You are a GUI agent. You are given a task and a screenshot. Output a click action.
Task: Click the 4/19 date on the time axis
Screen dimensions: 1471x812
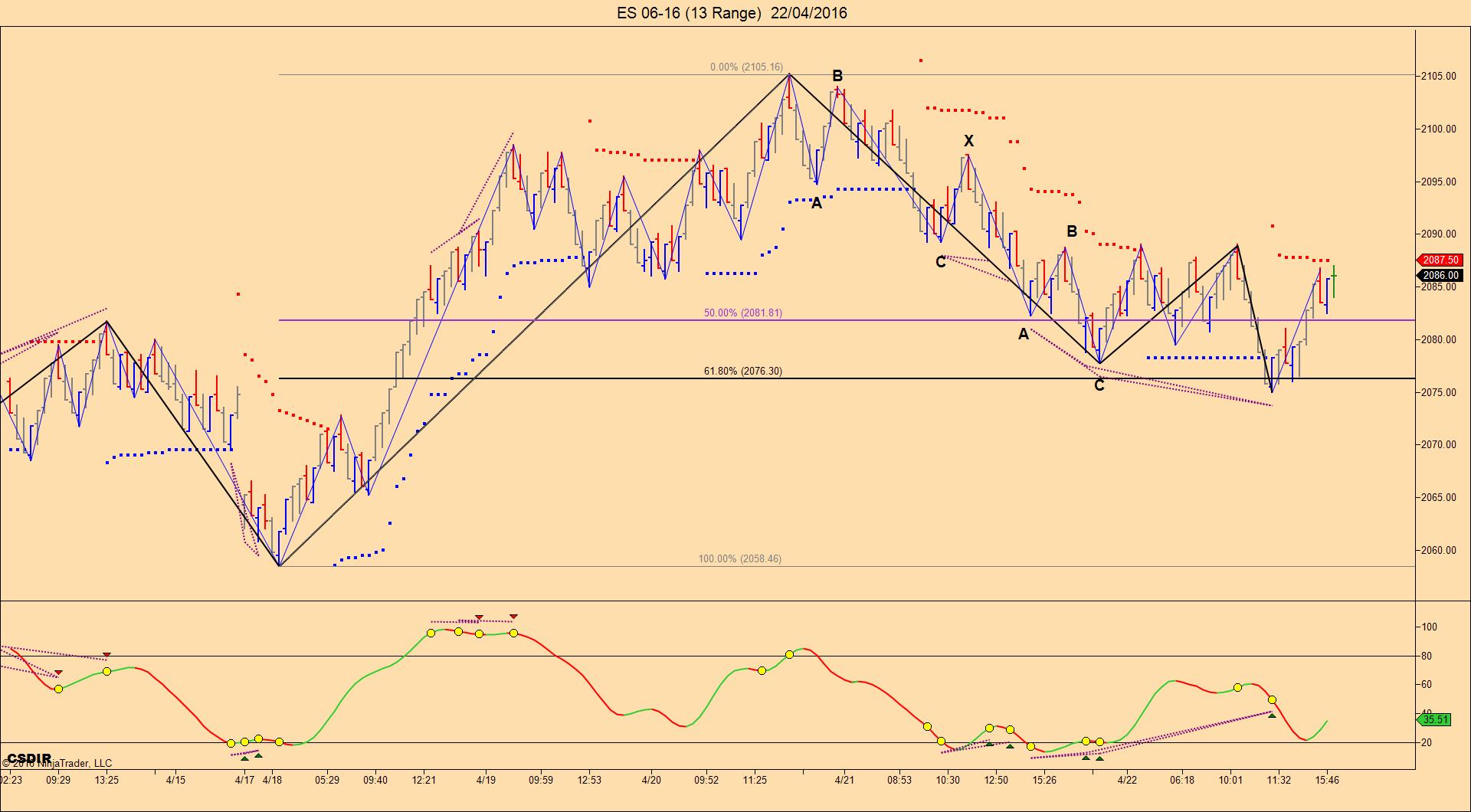pos(486,781)
